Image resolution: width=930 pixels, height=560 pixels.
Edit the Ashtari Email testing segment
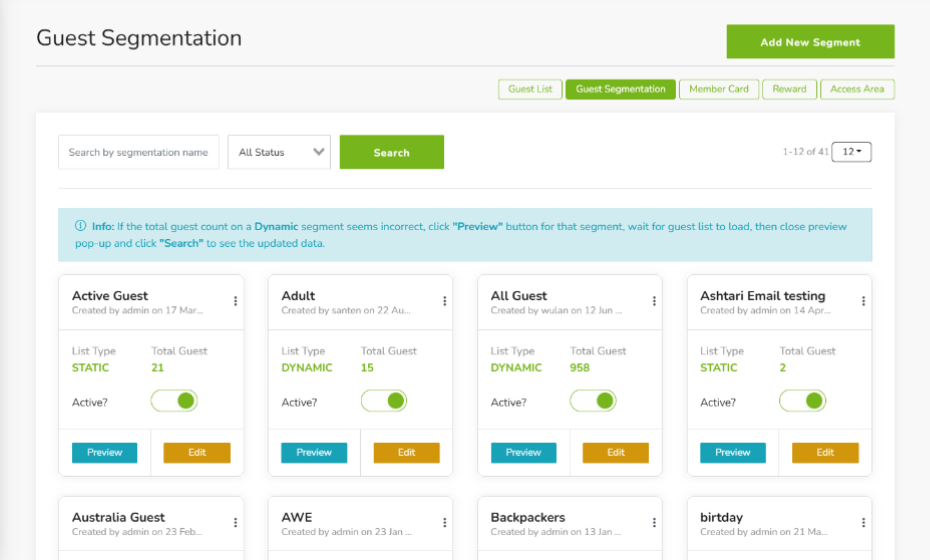tap(825, 453)
